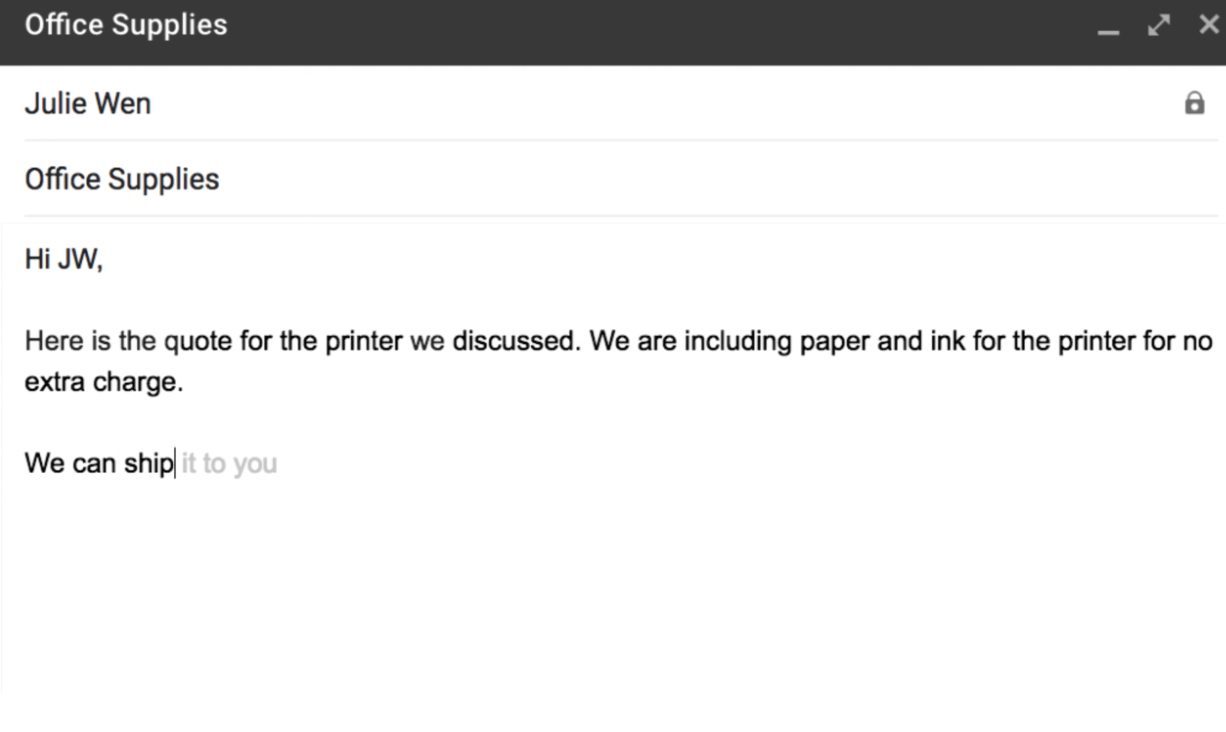This screenshot has height=732, width=1226.
Task: Accept the gray "it to you" suggestion
Action: 229,464
